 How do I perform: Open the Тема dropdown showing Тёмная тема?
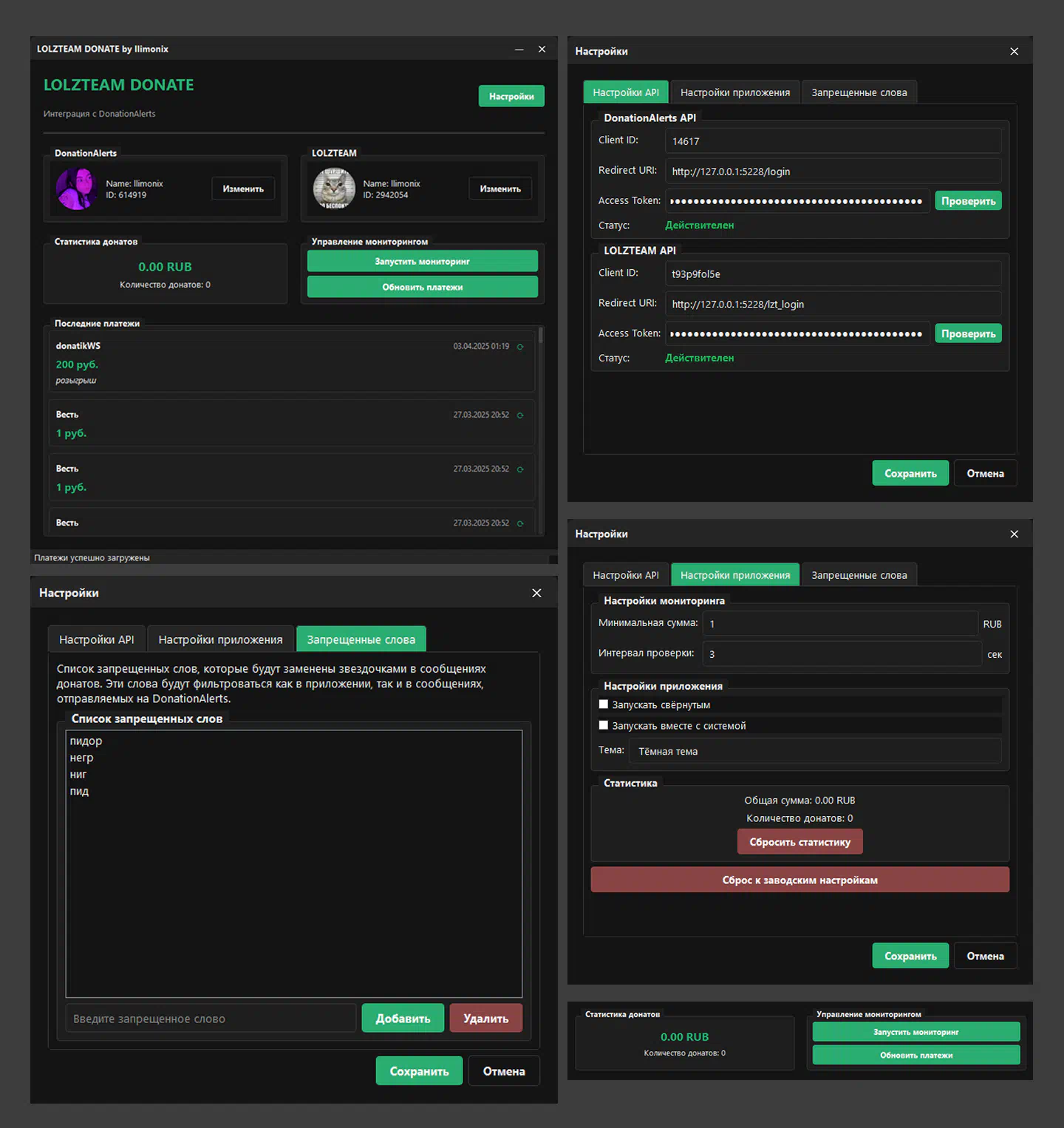pos(814,751)
